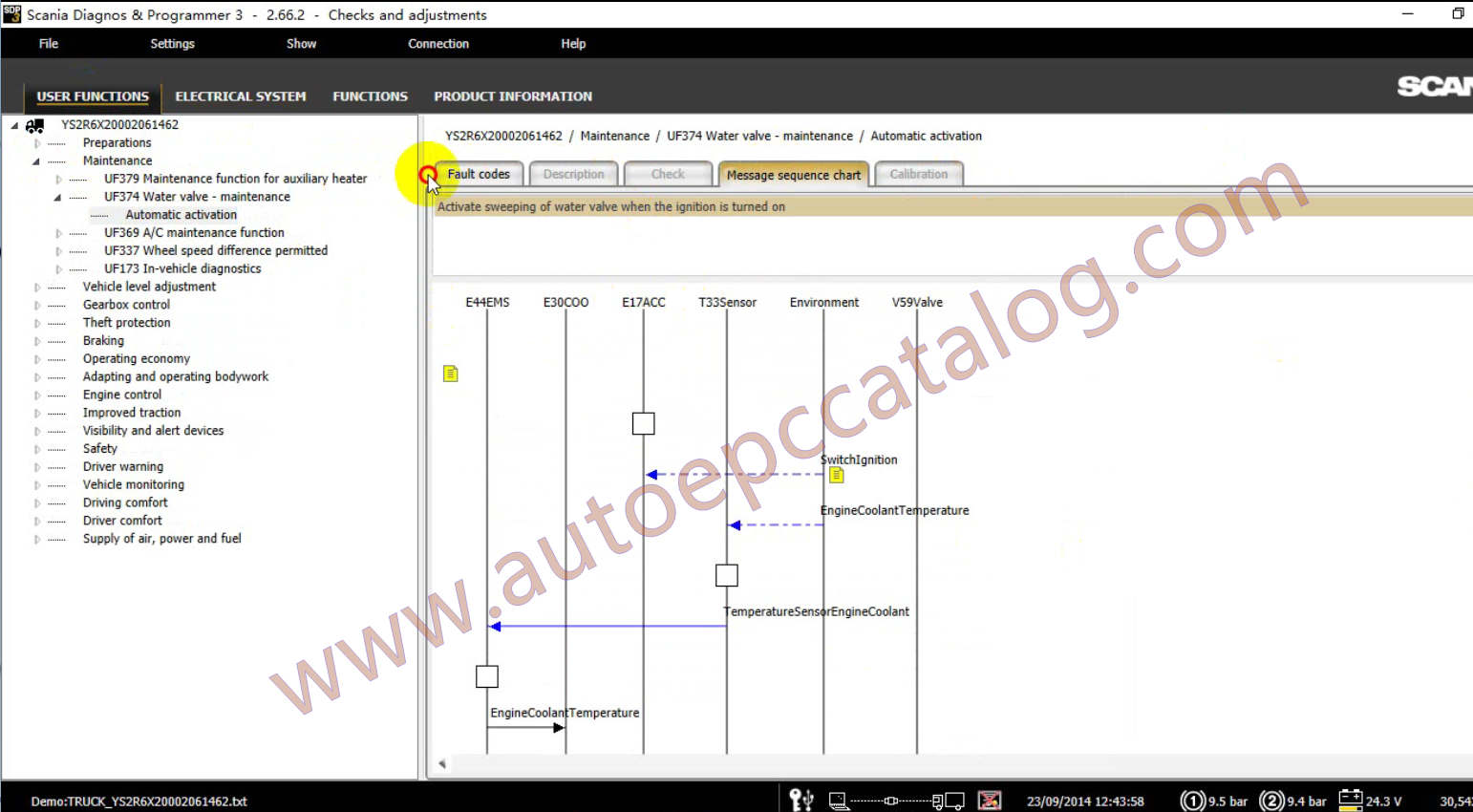Click the Scania app icon in title bar

11,14
